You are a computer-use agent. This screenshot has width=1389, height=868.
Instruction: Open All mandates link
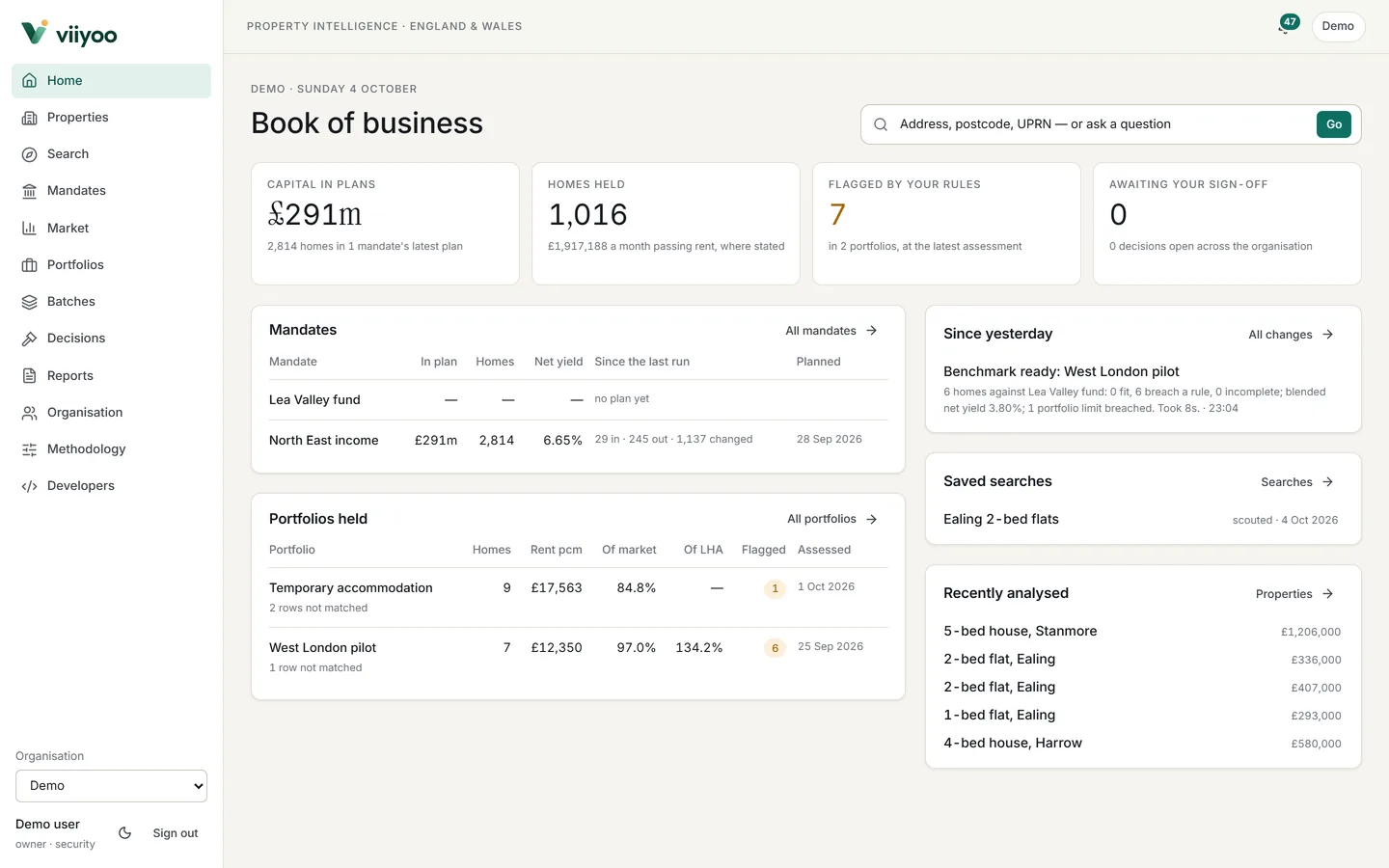pyautogui.click(x=831, y=331)
